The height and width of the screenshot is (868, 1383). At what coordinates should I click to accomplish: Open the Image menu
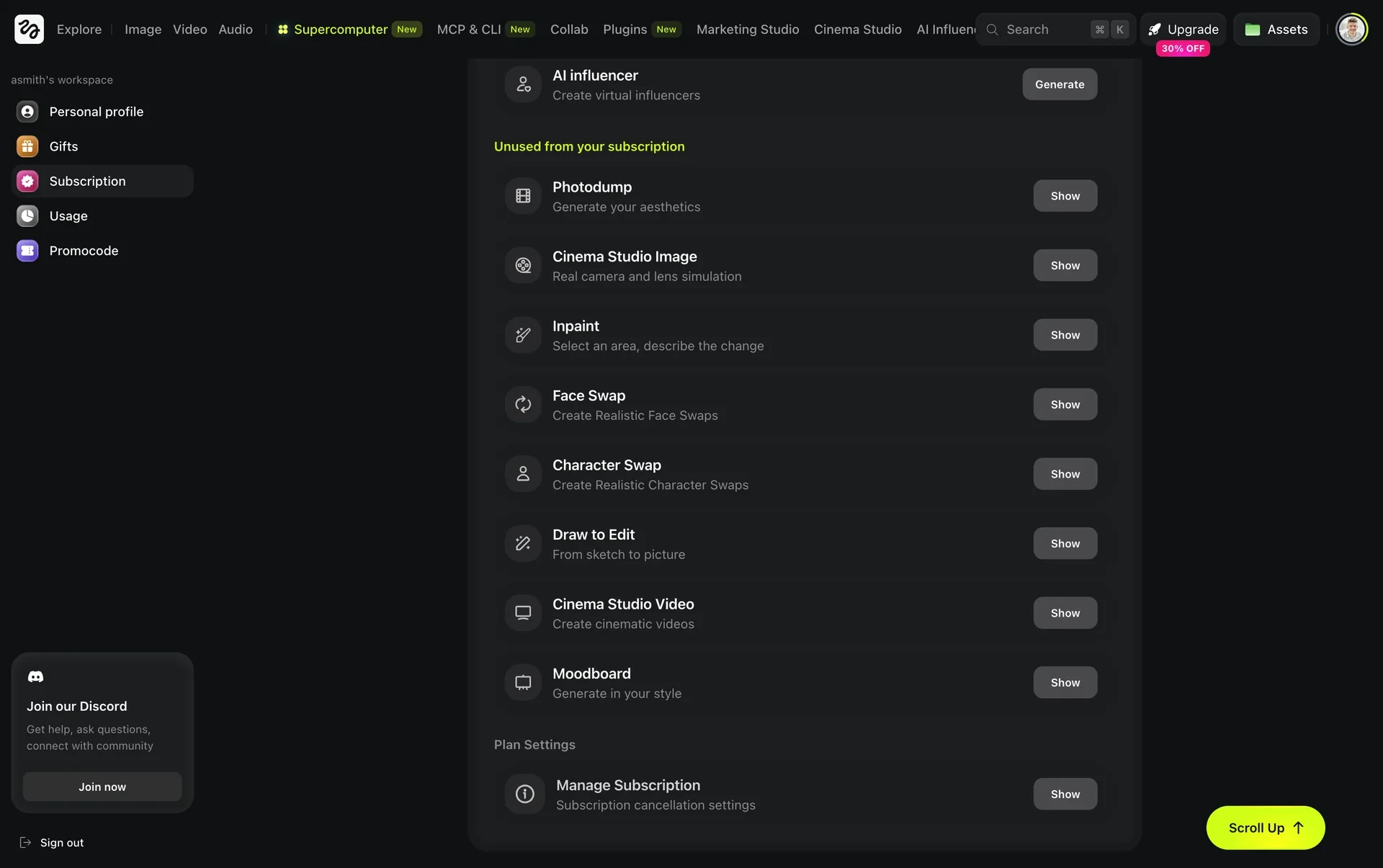[143, 30]
